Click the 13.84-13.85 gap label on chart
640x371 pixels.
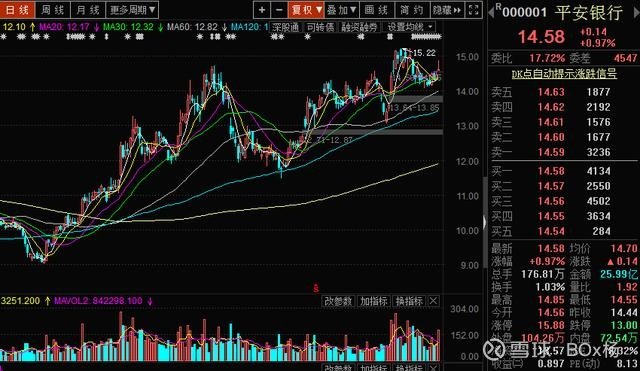[x=414, y=108]
